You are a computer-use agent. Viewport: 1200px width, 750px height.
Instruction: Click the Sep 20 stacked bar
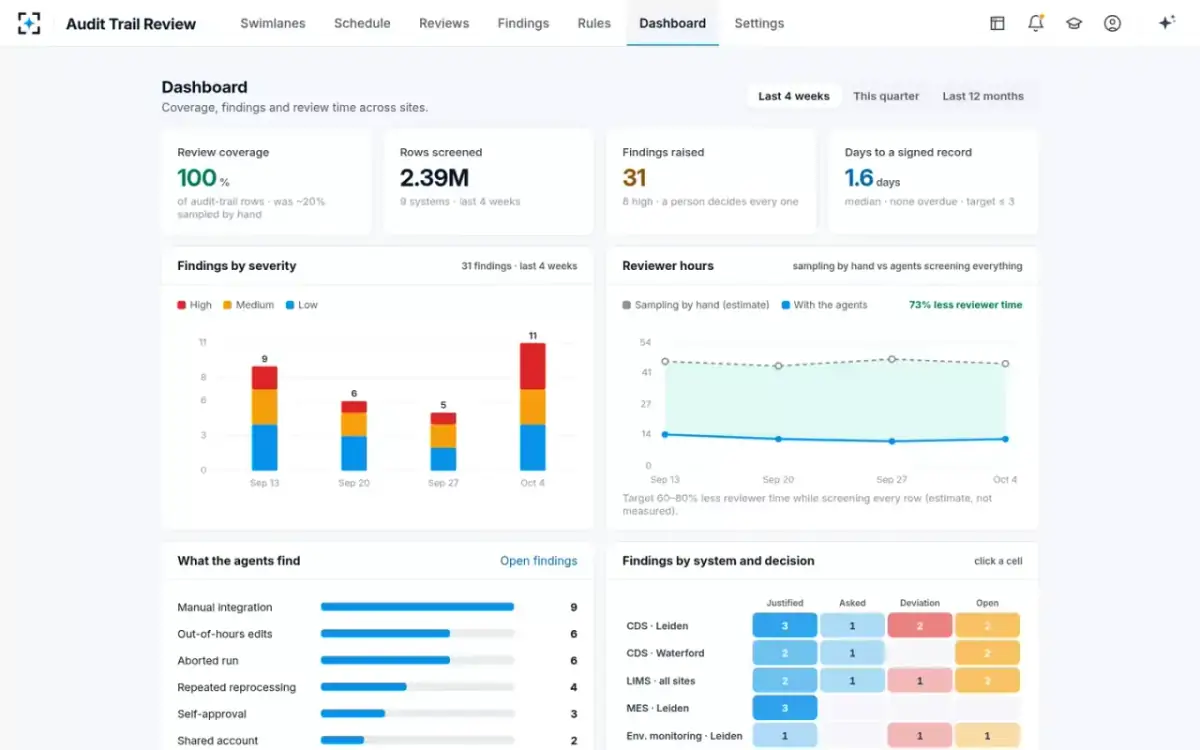point(354,436)
